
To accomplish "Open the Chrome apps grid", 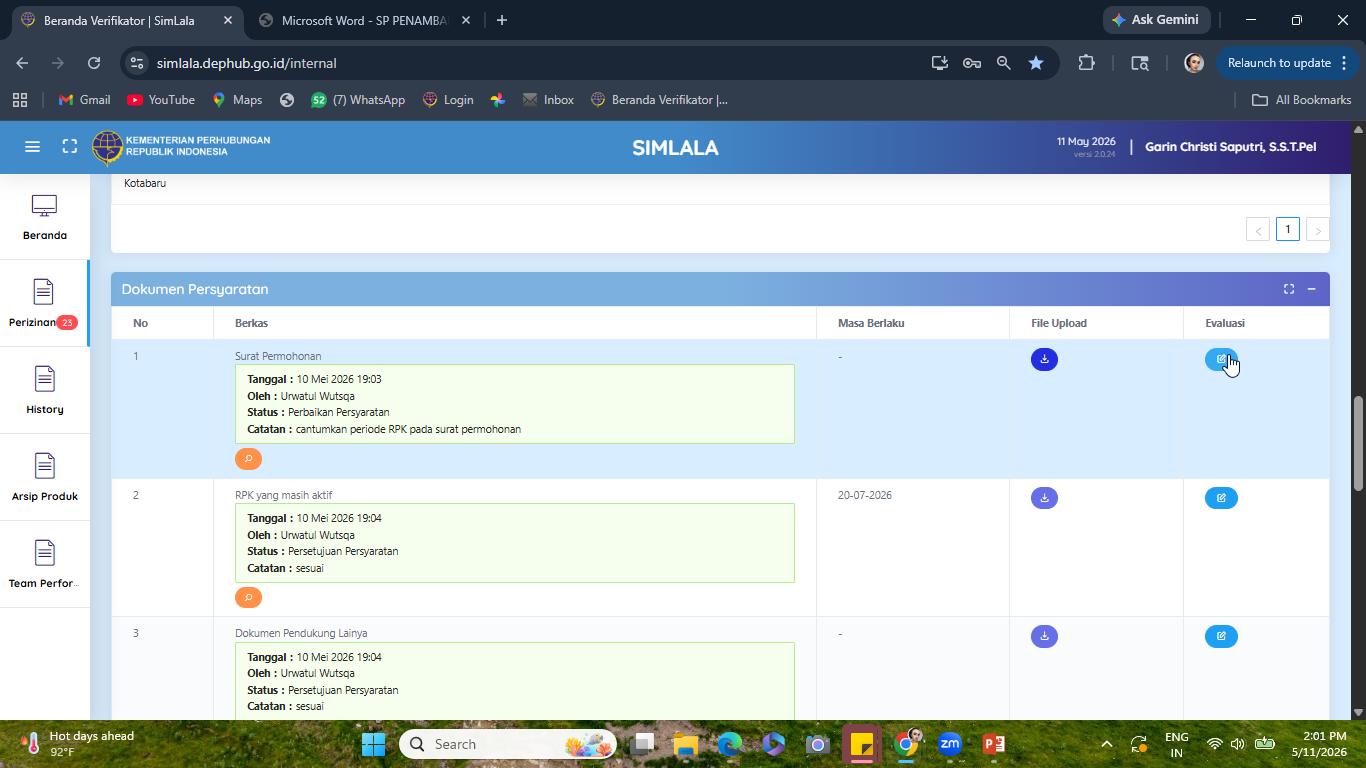I will pyautogui.click(x=20, y=100).
